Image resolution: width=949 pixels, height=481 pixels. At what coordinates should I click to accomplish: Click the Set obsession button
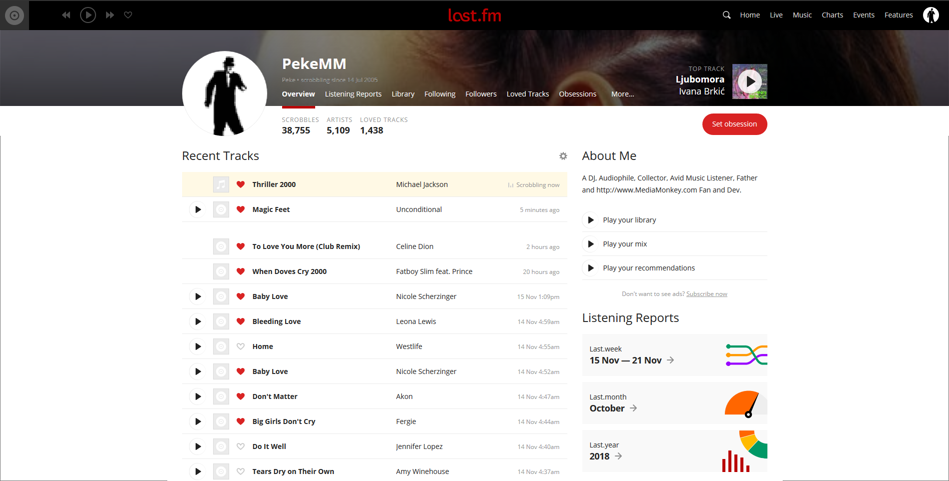[734, 124]
